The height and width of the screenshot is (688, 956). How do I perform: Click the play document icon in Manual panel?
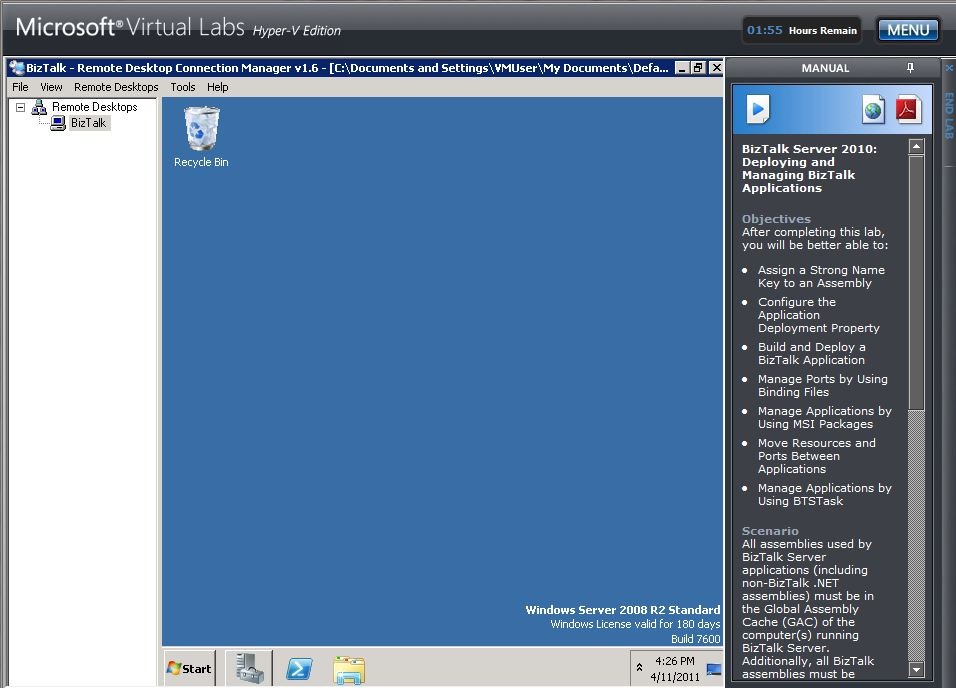pyautogui.click(x=758, y=109)
